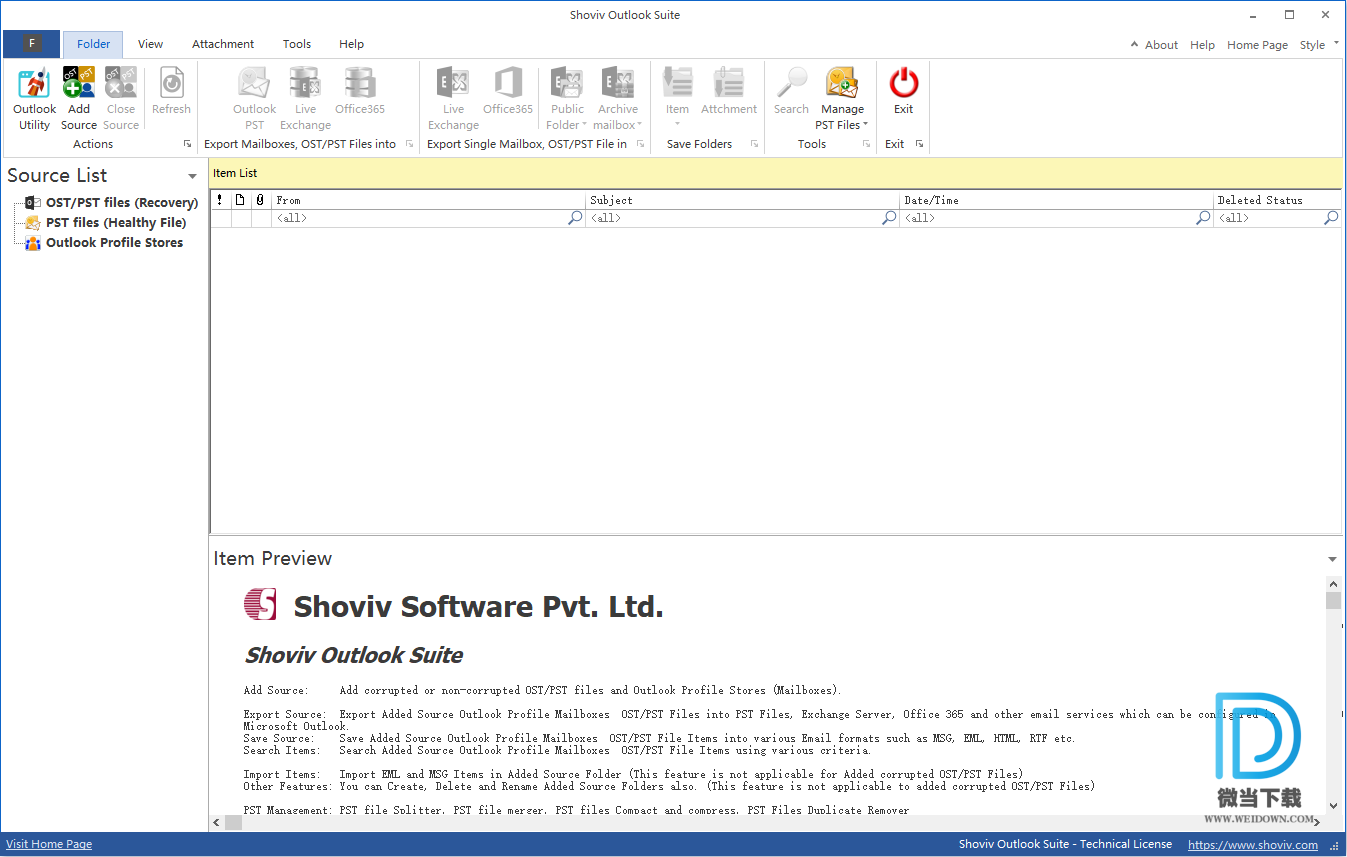Click the Subject filter search icon
Screen dimensions: 1347x857
click(x=889, y=218)
